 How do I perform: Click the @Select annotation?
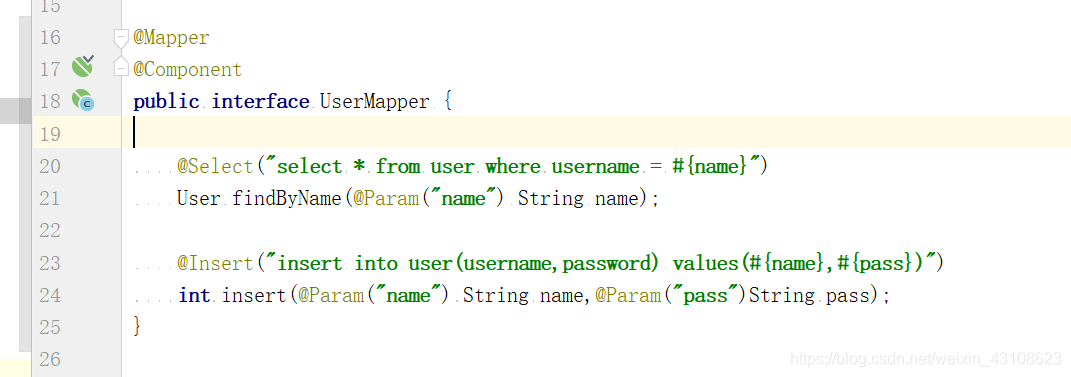[x=215, y=167]
